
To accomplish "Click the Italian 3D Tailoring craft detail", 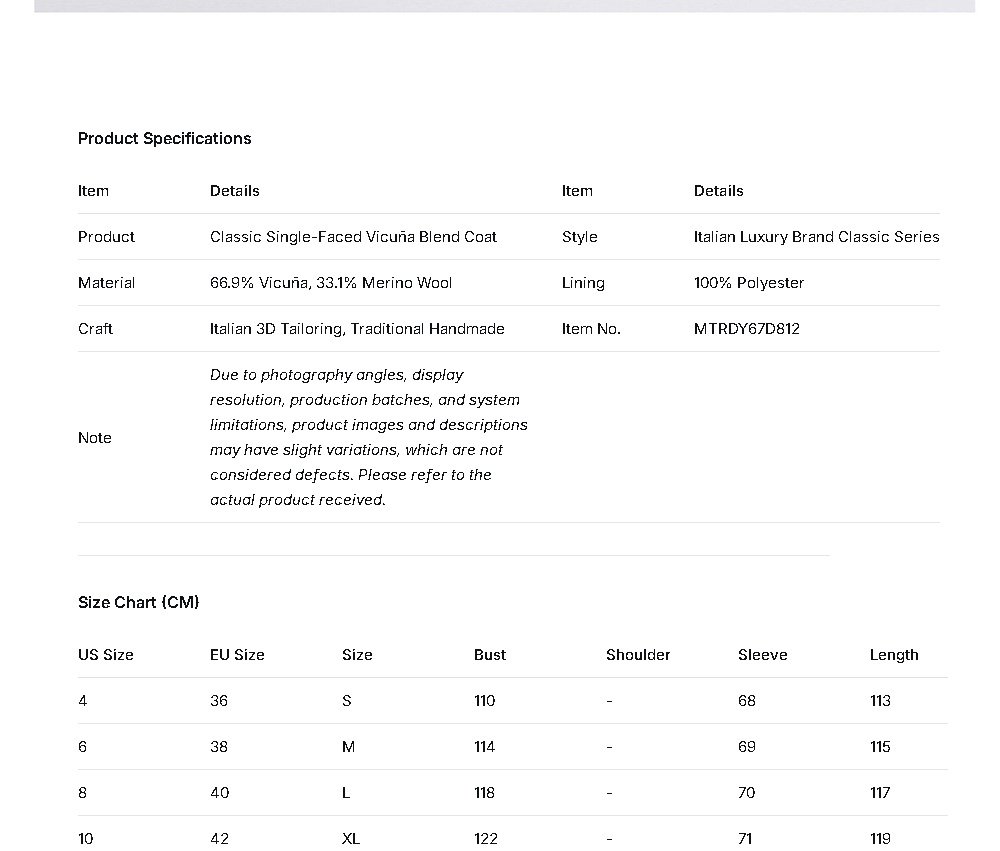I will tap(357, 329).
